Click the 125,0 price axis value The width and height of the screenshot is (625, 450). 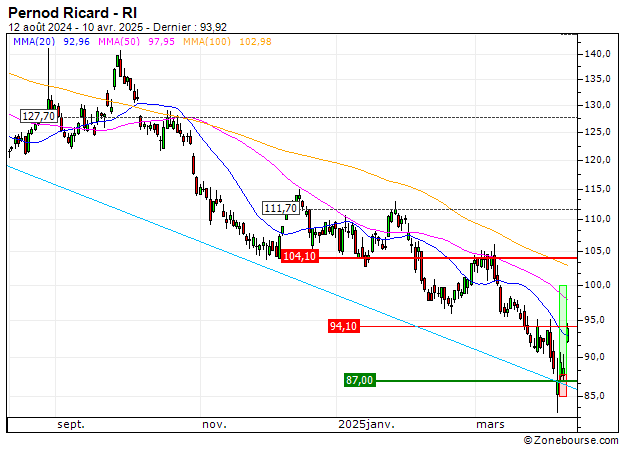pos(597,132)
